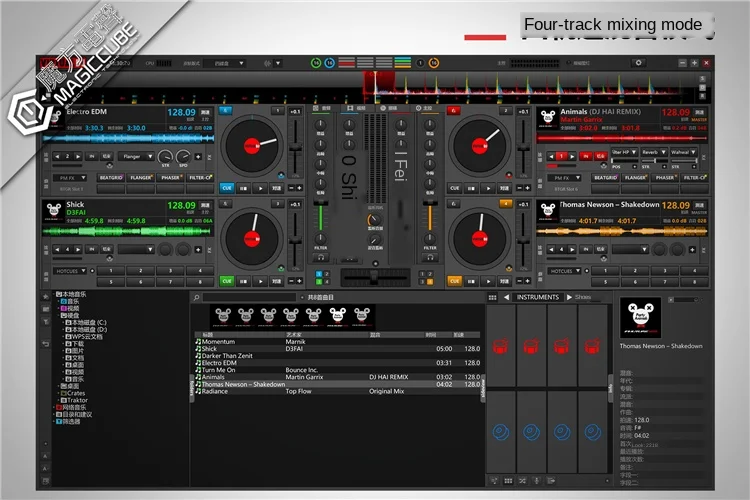This screenshot has height=500, width=750.
Task: Open 本地磁盘 (C:) in folder tree
Action: (x=89, y=322)
